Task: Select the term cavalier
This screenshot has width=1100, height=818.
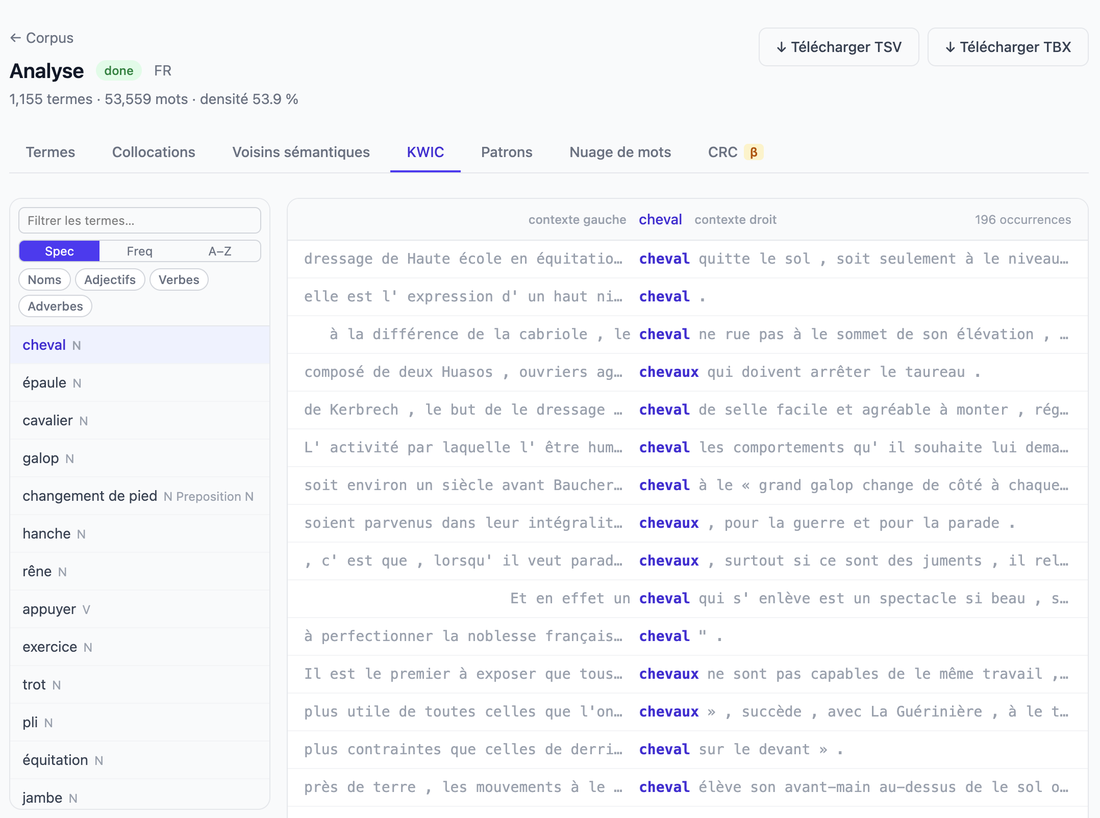Action: [140, 421]
